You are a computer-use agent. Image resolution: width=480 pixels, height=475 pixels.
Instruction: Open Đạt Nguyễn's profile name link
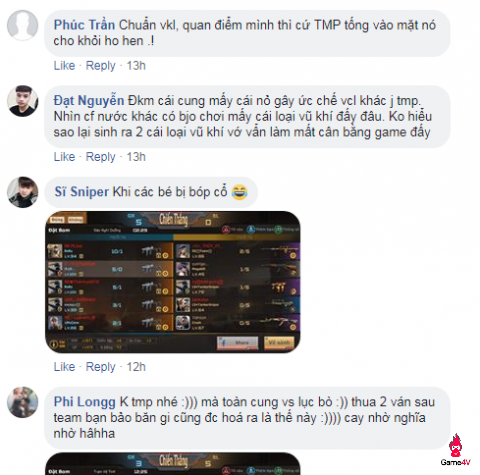point(89,100)
